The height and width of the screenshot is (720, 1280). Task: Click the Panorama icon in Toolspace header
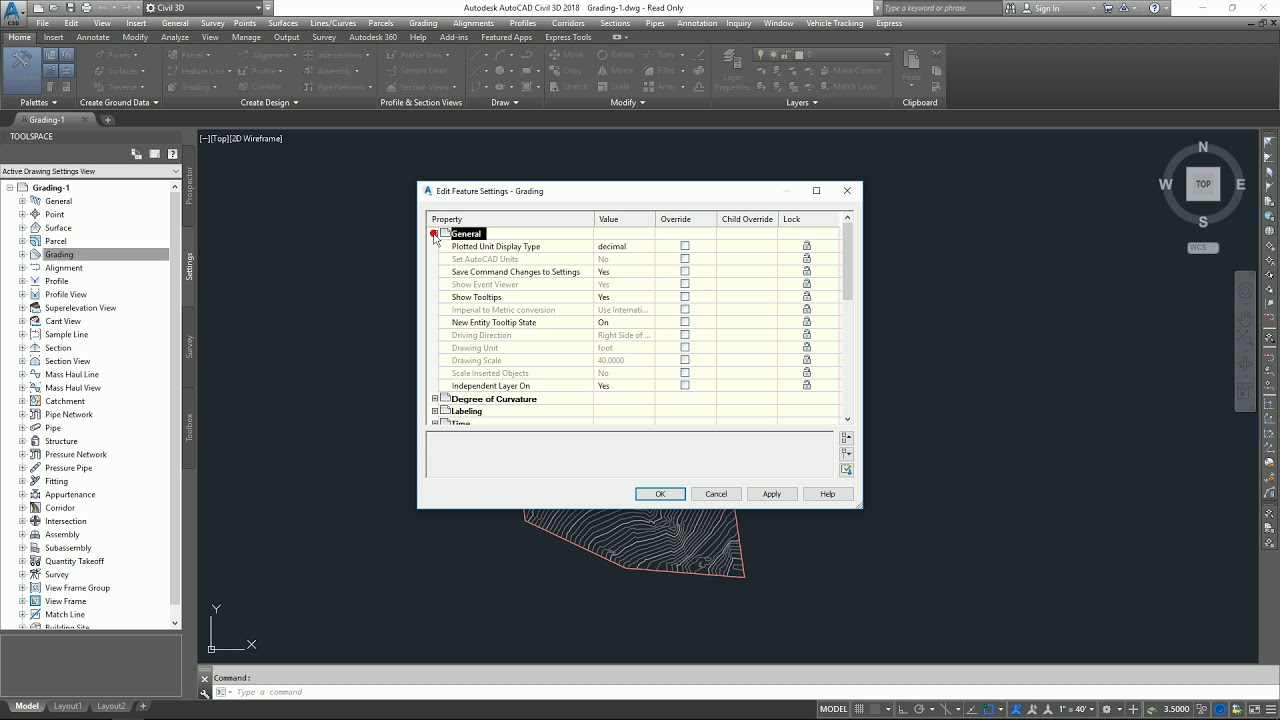[155, 154]
